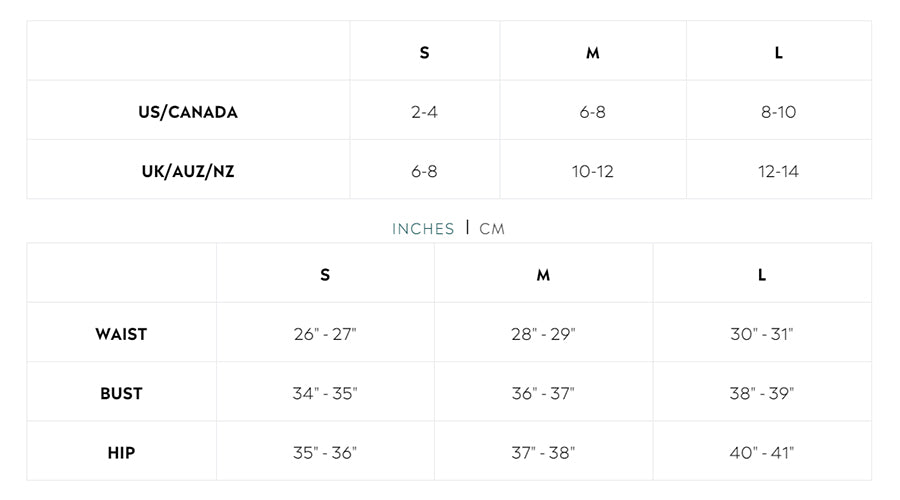Image resolution: width=900 pixels, height=500 pixels.
Task: Click the hip 35" - 36" cell
Action: 325,452
